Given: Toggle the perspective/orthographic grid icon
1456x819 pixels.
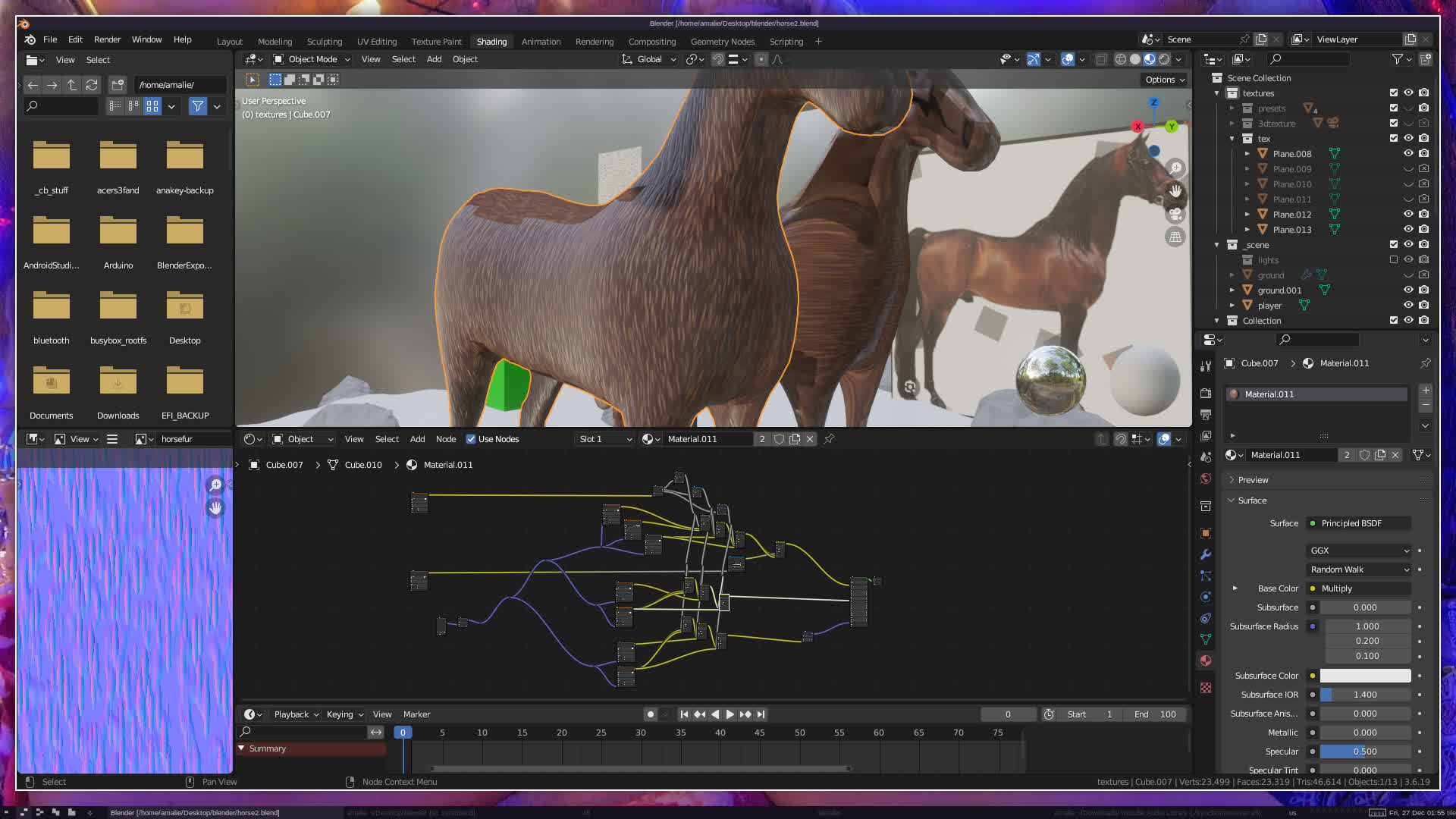Looking at the screenshot, I should point(1175,237).
